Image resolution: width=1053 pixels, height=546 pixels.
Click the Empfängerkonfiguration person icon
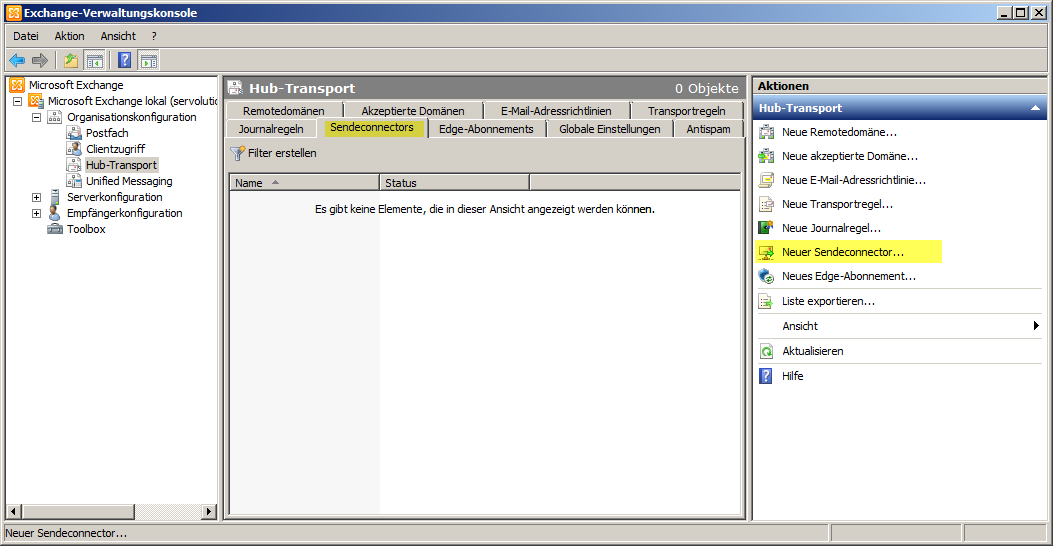coord(55,213)
